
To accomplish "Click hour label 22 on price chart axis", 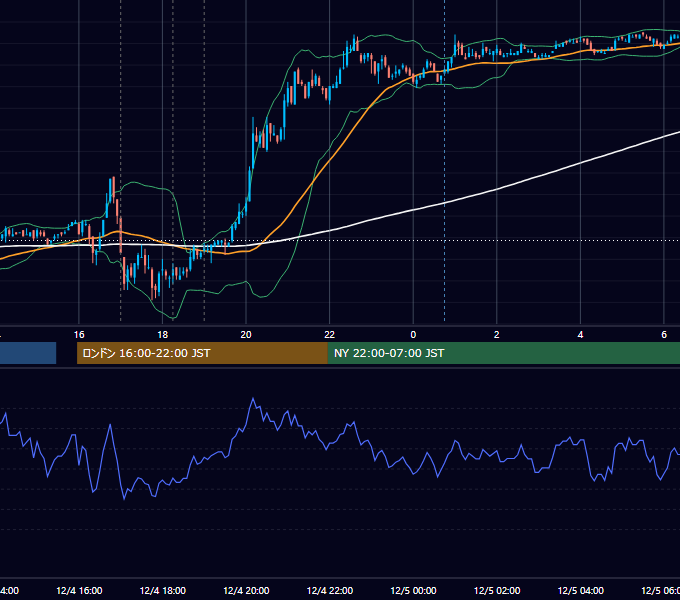I will (330, 335).
